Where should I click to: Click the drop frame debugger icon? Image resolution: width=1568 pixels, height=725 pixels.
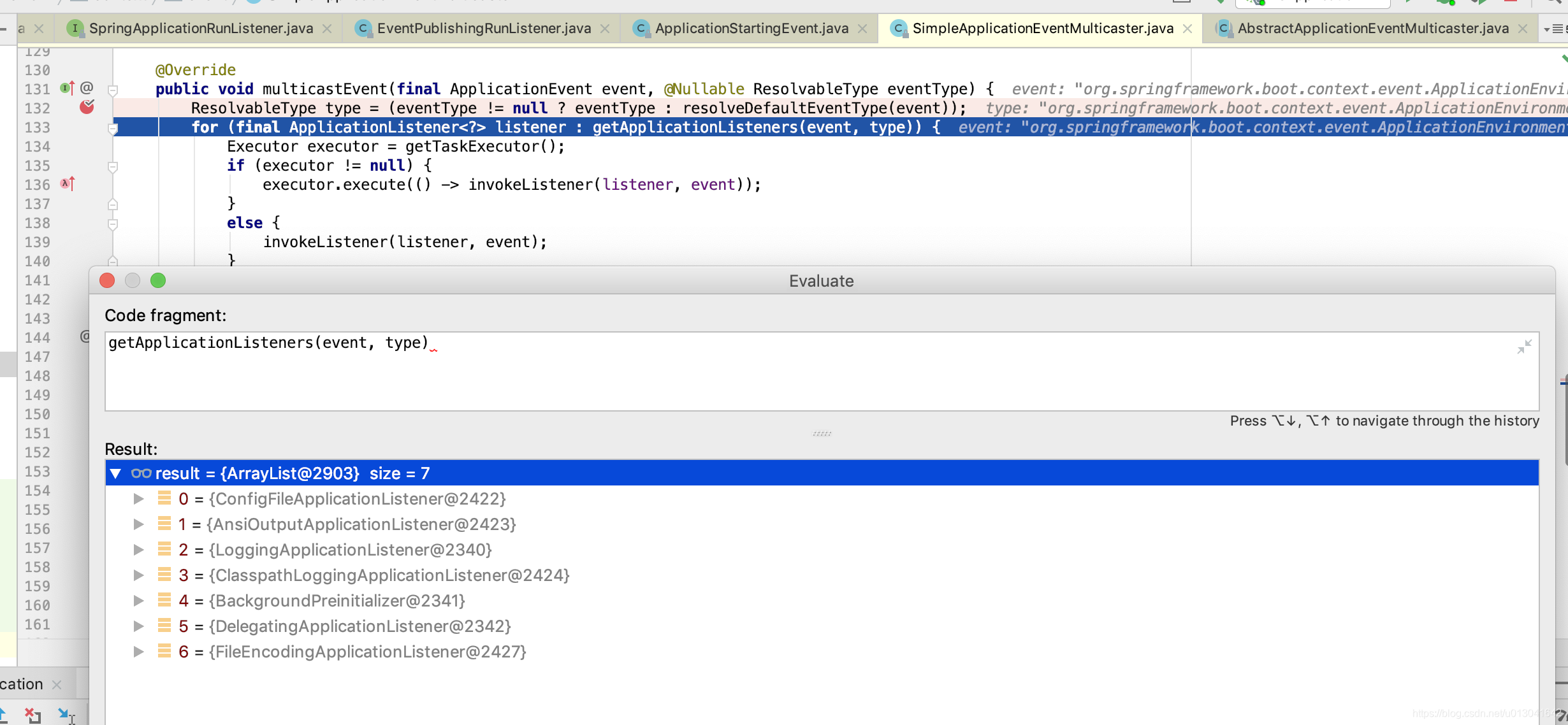pyautogui.click(x=32, y=715)
